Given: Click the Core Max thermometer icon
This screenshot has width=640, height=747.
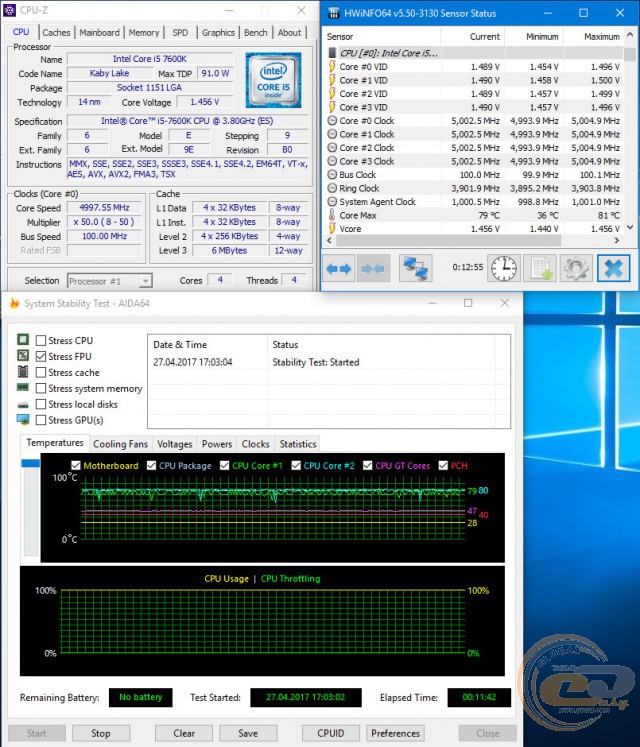Looking at the screenshot, I should point(332,215).
